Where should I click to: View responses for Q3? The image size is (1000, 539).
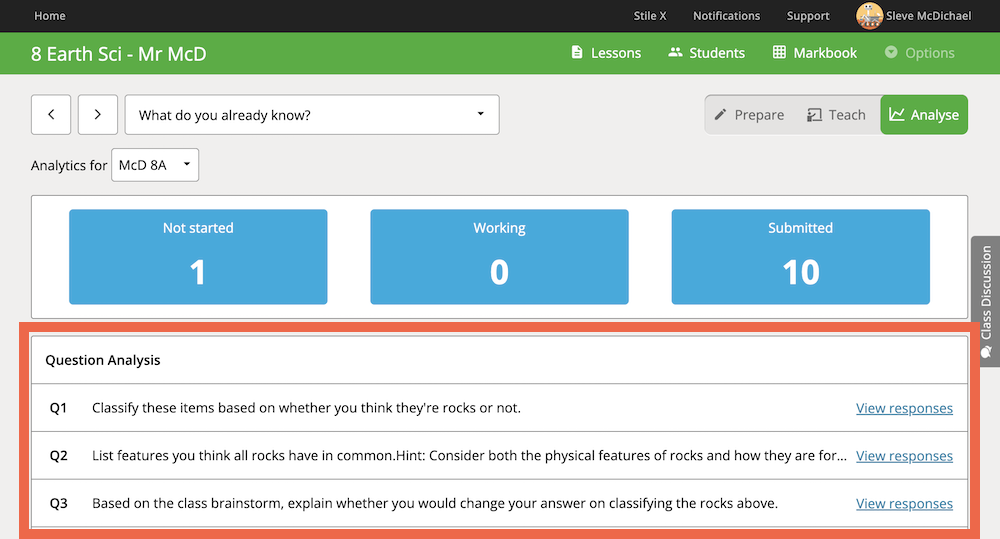(x=904, y=504)
